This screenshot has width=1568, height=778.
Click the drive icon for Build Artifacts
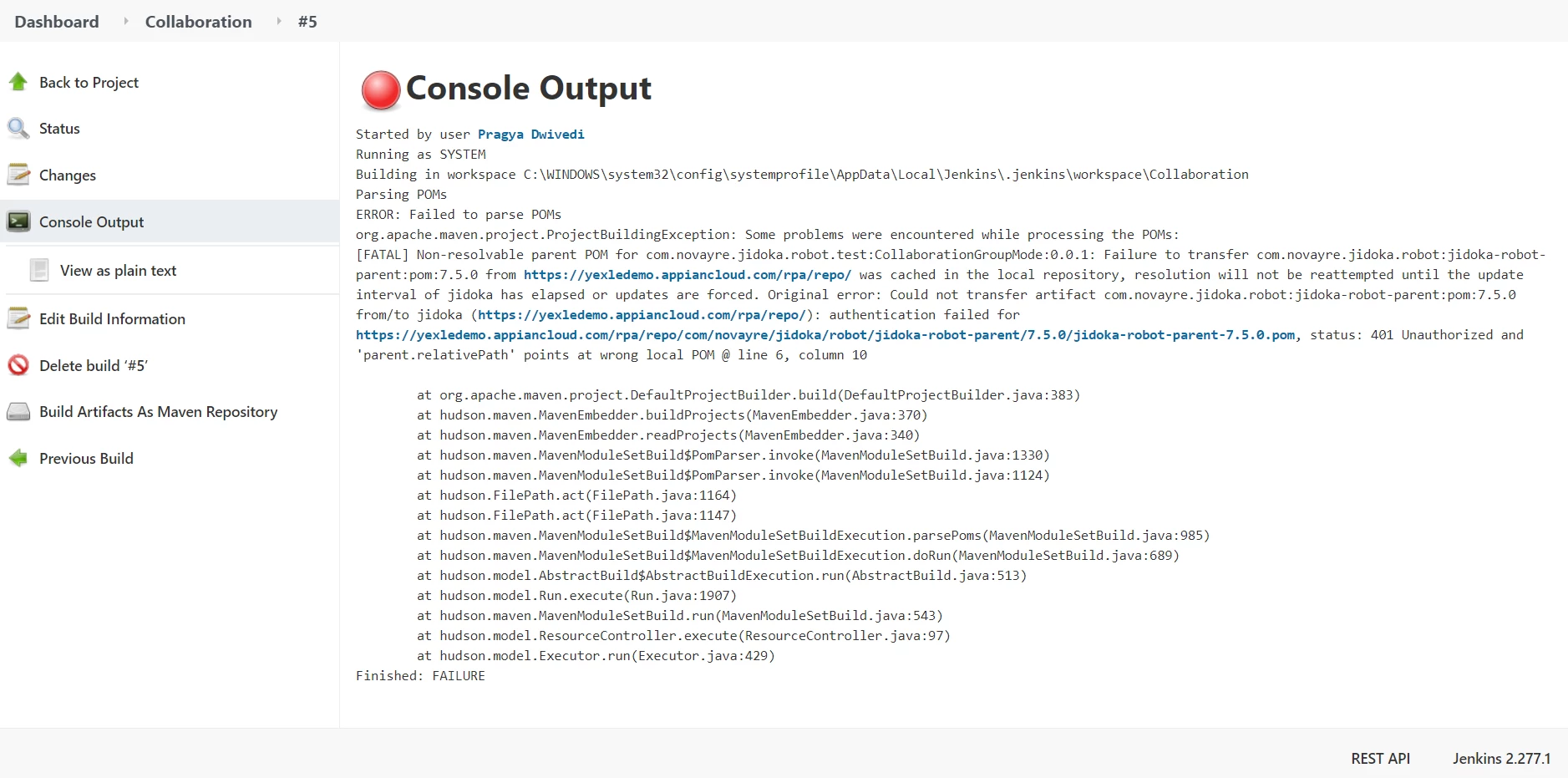coord(18,412)
